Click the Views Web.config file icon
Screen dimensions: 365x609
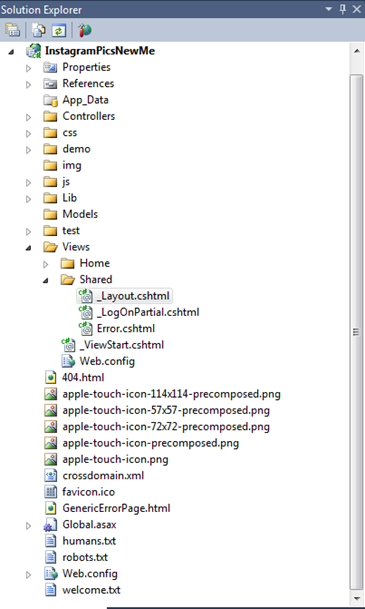[68, 361]
